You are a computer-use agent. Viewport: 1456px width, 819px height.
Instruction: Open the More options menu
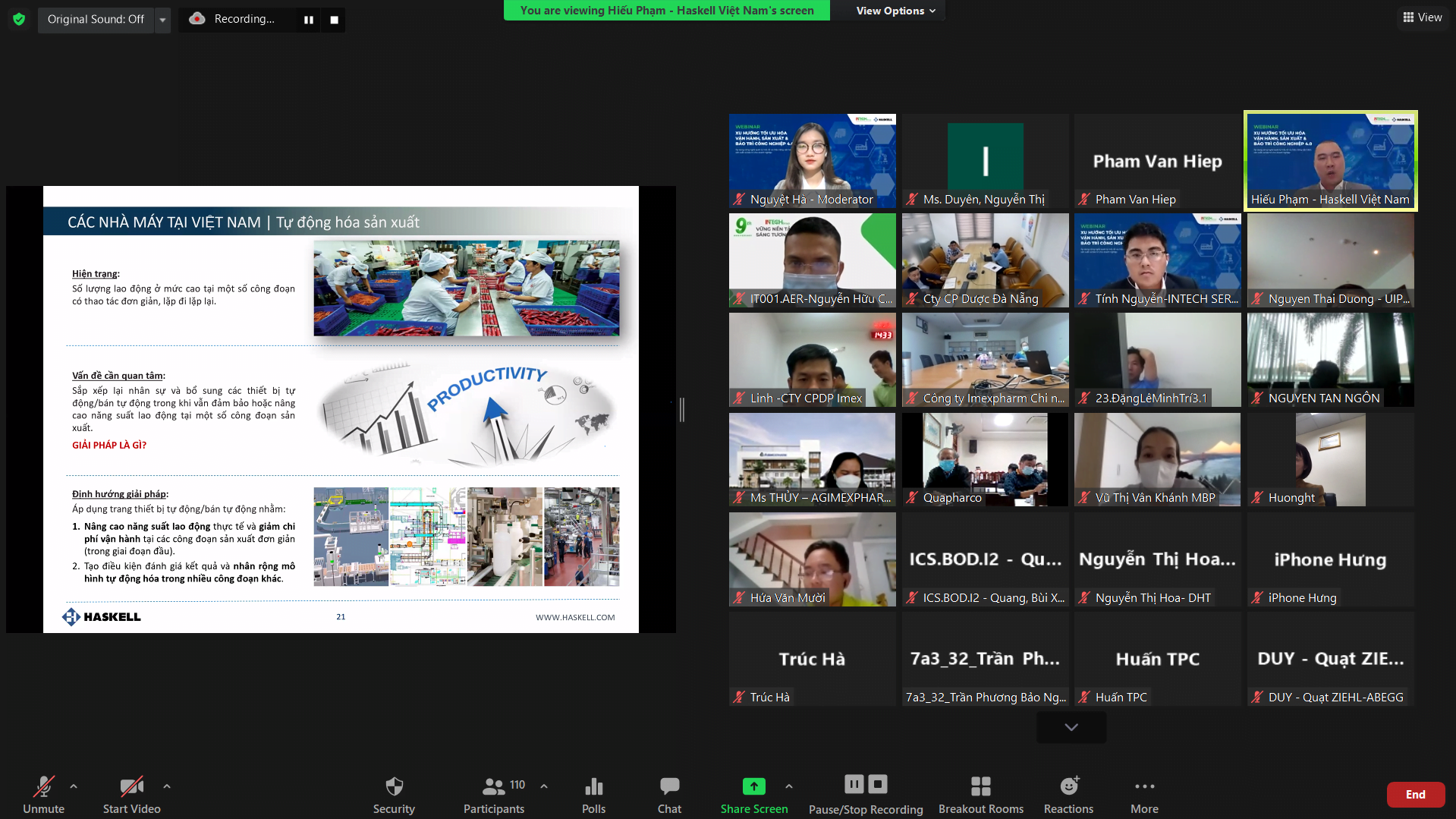(1144, 794)
